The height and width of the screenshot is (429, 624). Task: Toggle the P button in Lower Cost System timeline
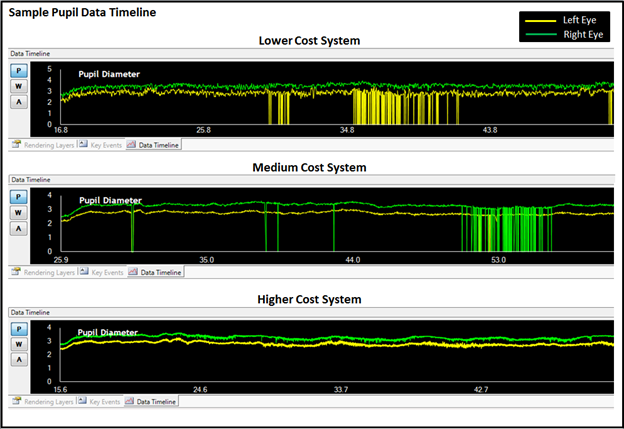pos(19,71)
